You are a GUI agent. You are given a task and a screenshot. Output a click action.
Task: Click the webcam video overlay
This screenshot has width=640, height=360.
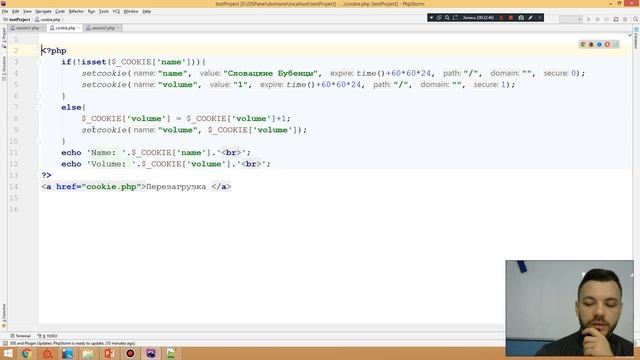click(x=569, y=308)
